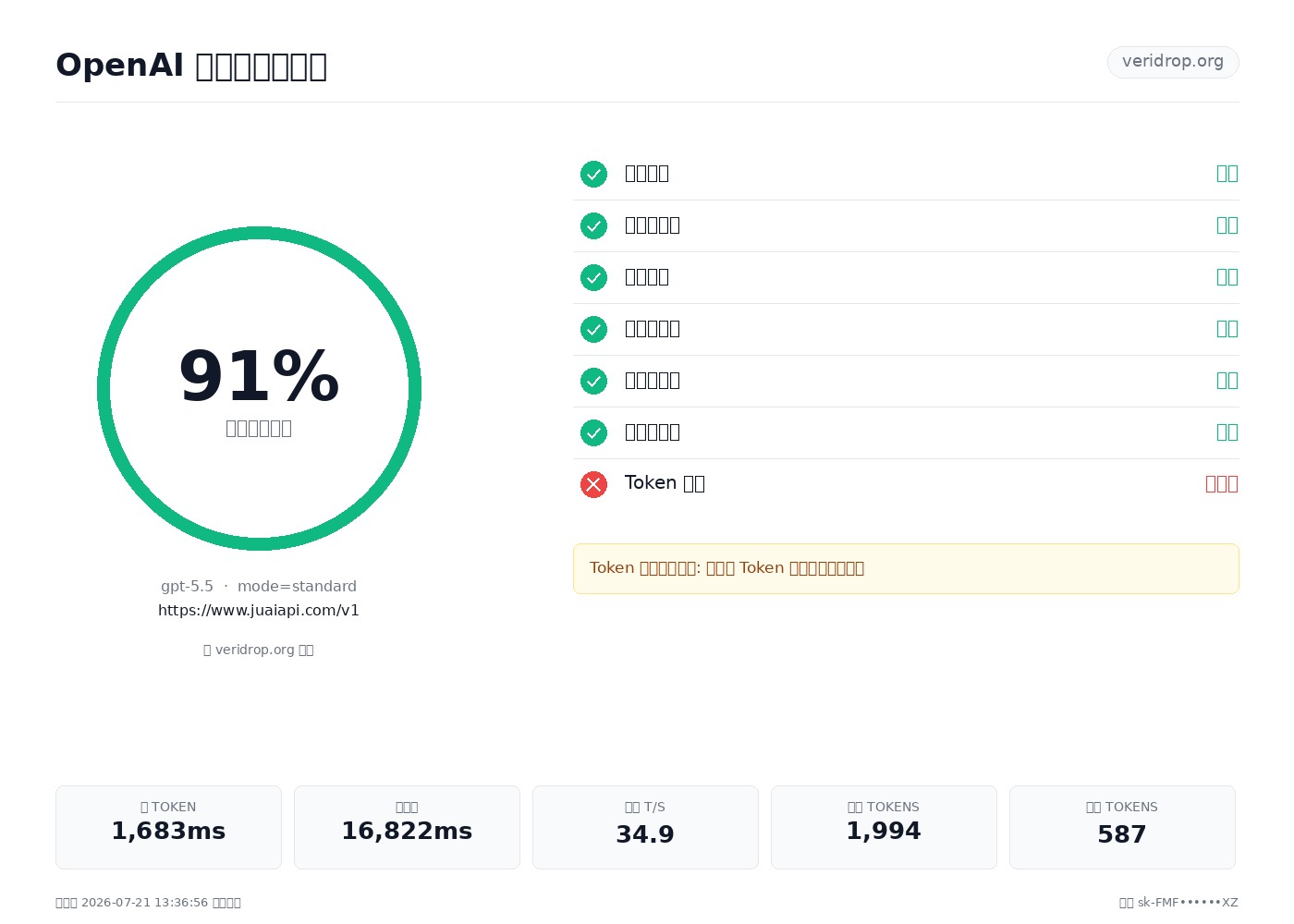The image size is (1294, 924).
Task: Click the green 91% progress ring
Action: coord(259,388)
